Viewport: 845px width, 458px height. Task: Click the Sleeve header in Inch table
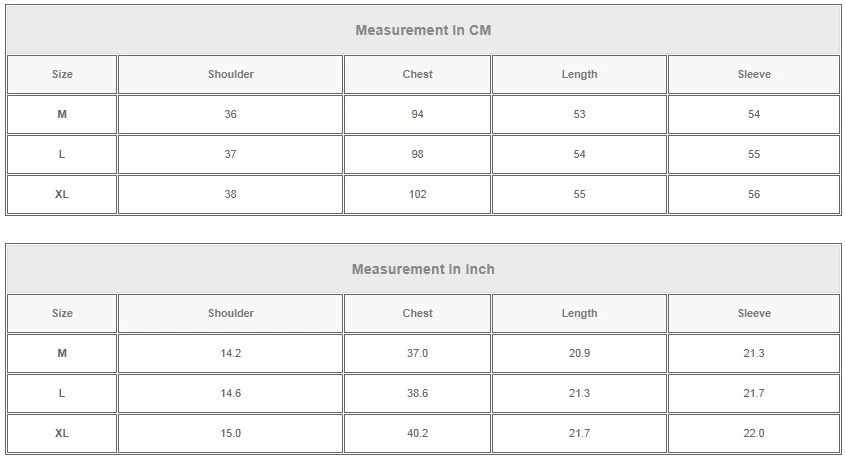click(x=754, y=314)
